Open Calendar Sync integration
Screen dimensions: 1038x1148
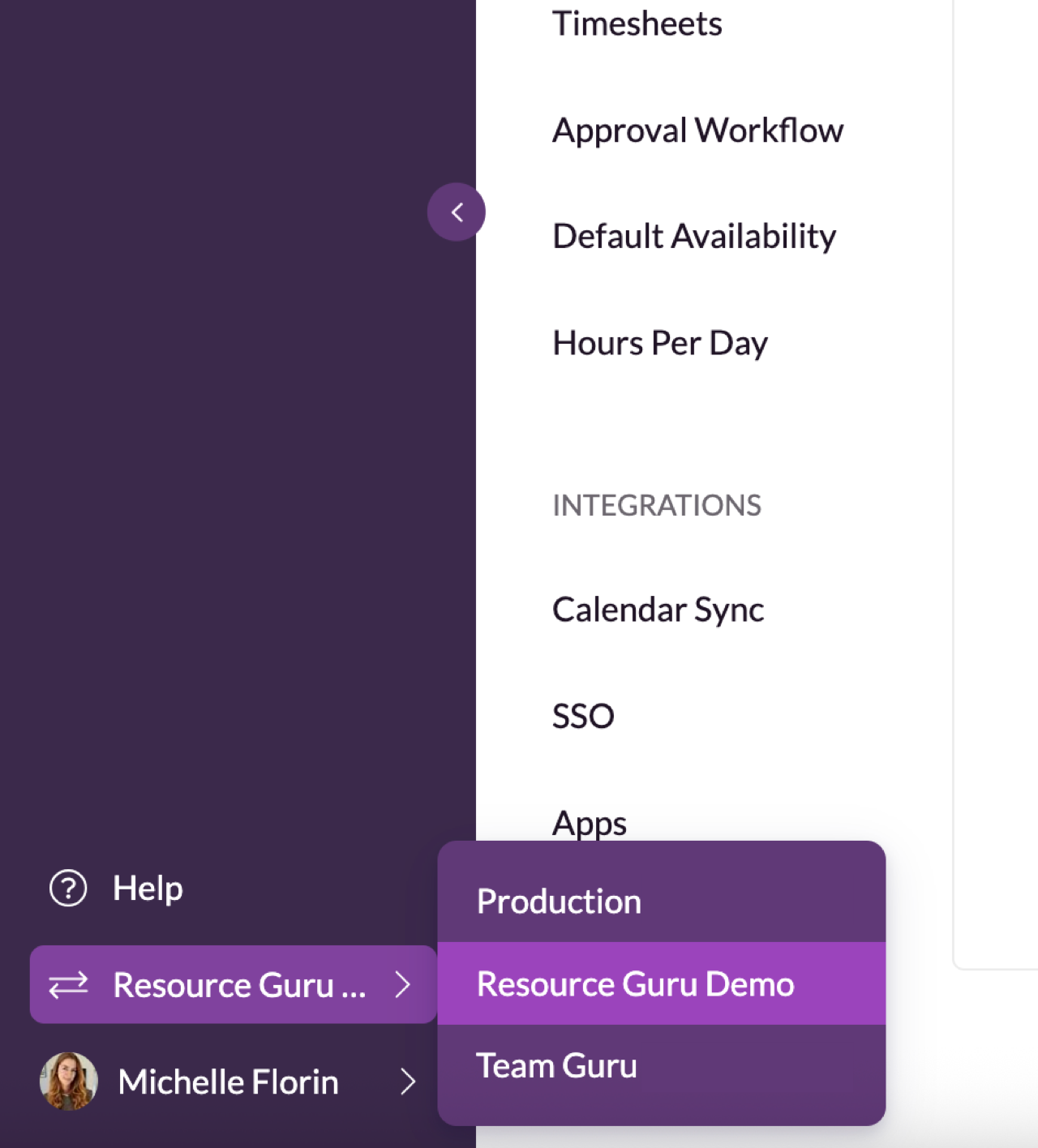point(658,610)
